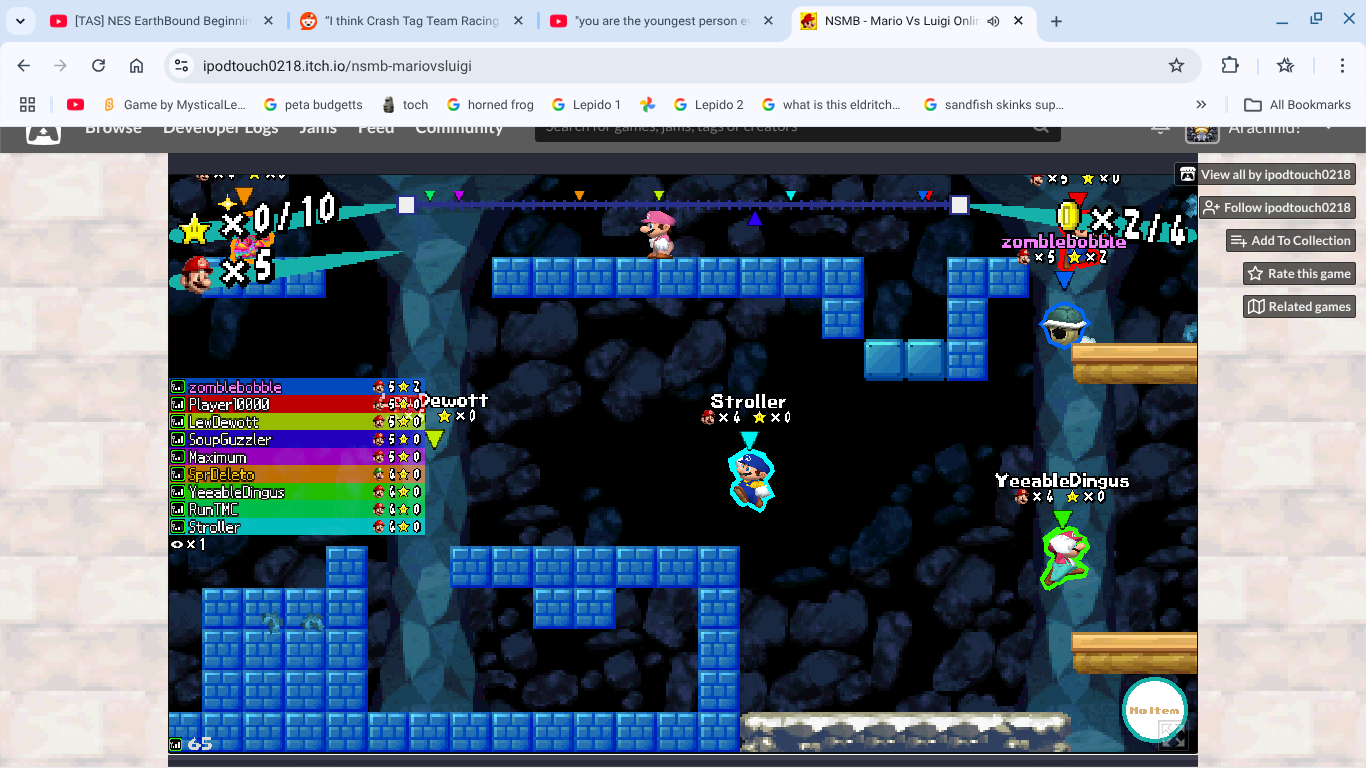Open the horned frog bookmark

(490, 104)
